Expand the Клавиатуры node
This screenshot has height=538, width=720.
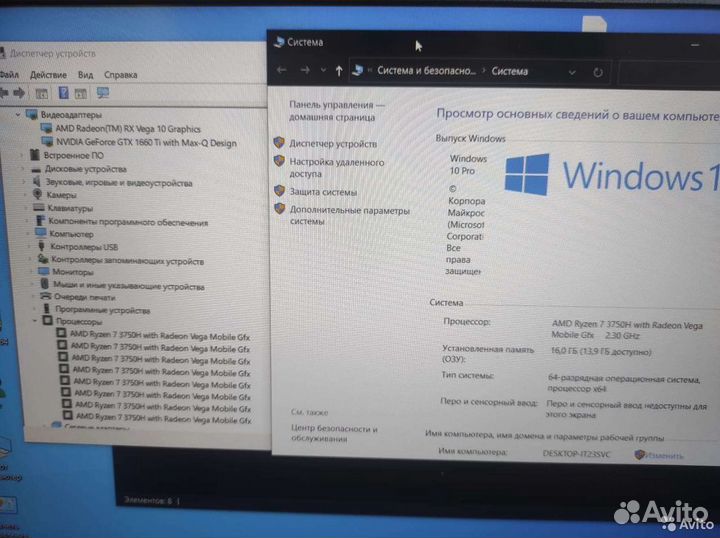(x=26, y=208)
